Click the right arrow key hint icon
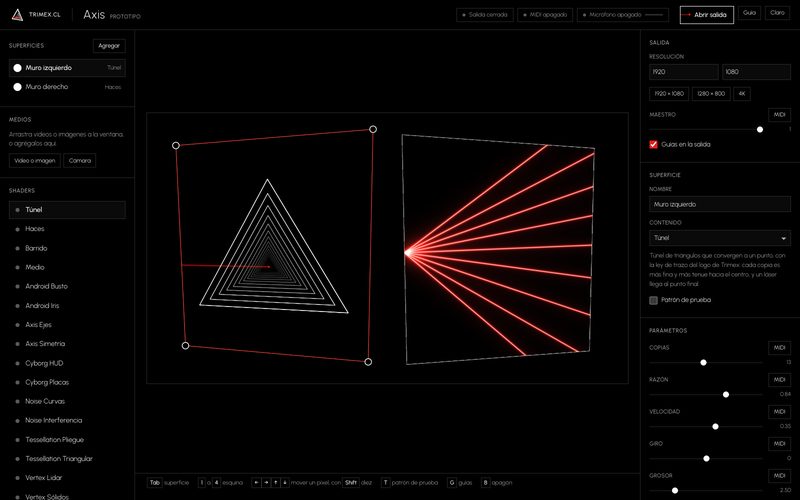The image size is (800, 500). coord(266,482)
